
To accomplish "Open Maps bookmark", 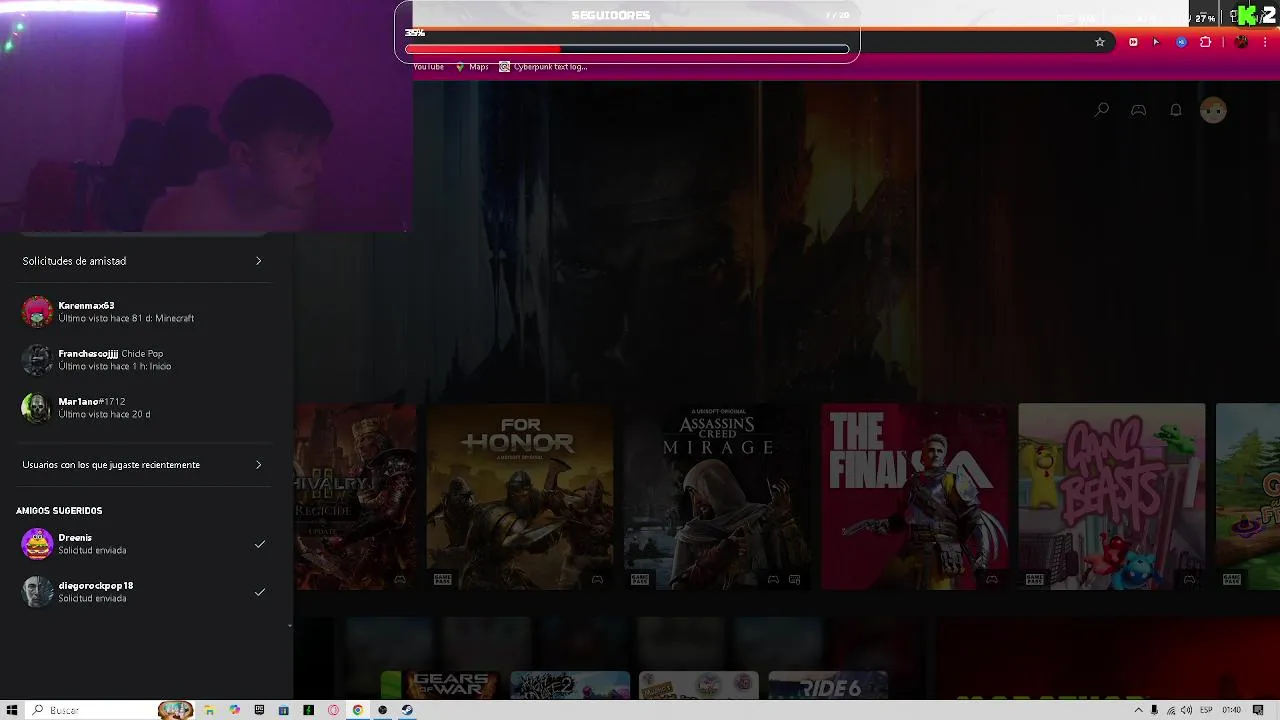I will [472, 67].
